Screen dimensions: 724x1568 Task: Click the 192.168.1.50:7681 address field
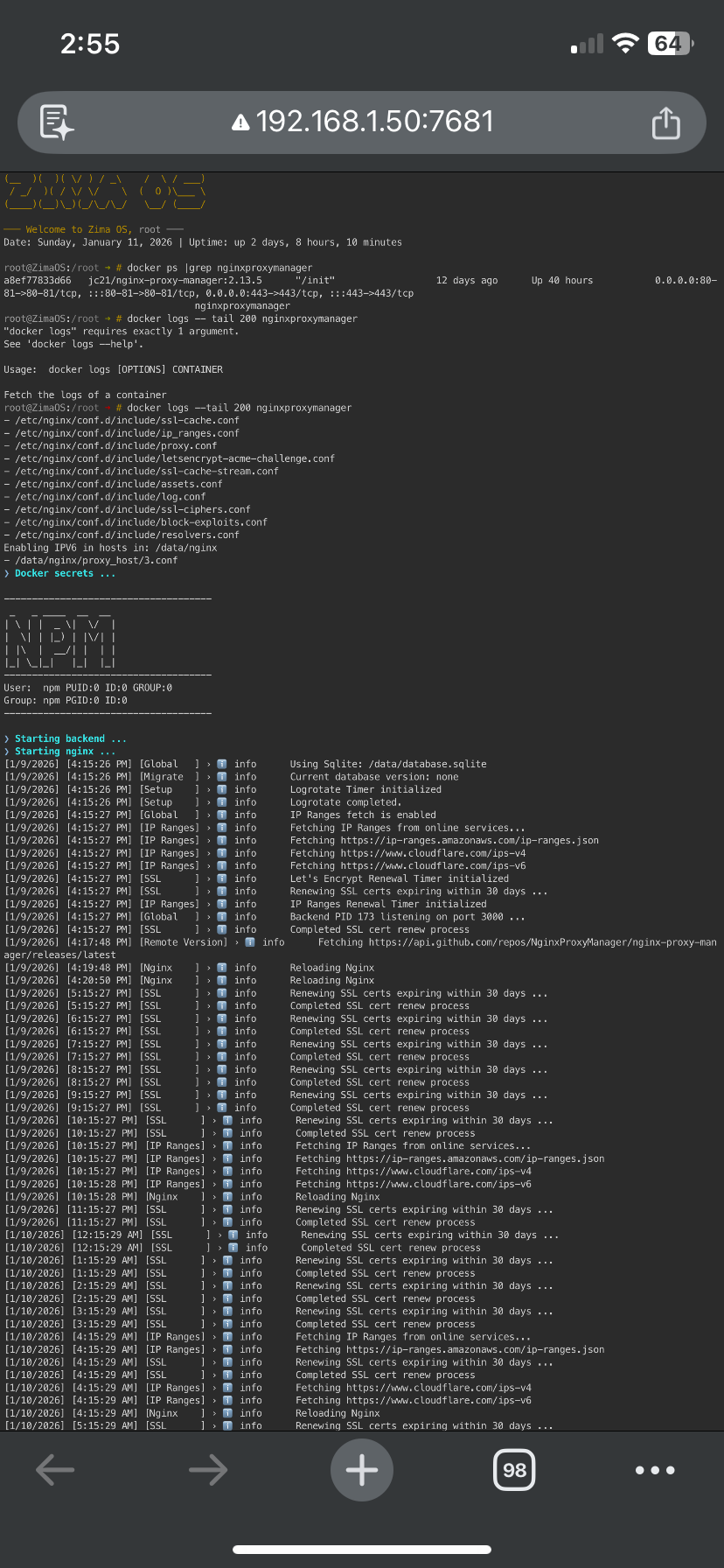pyautogui.click(x=374, y=122)
